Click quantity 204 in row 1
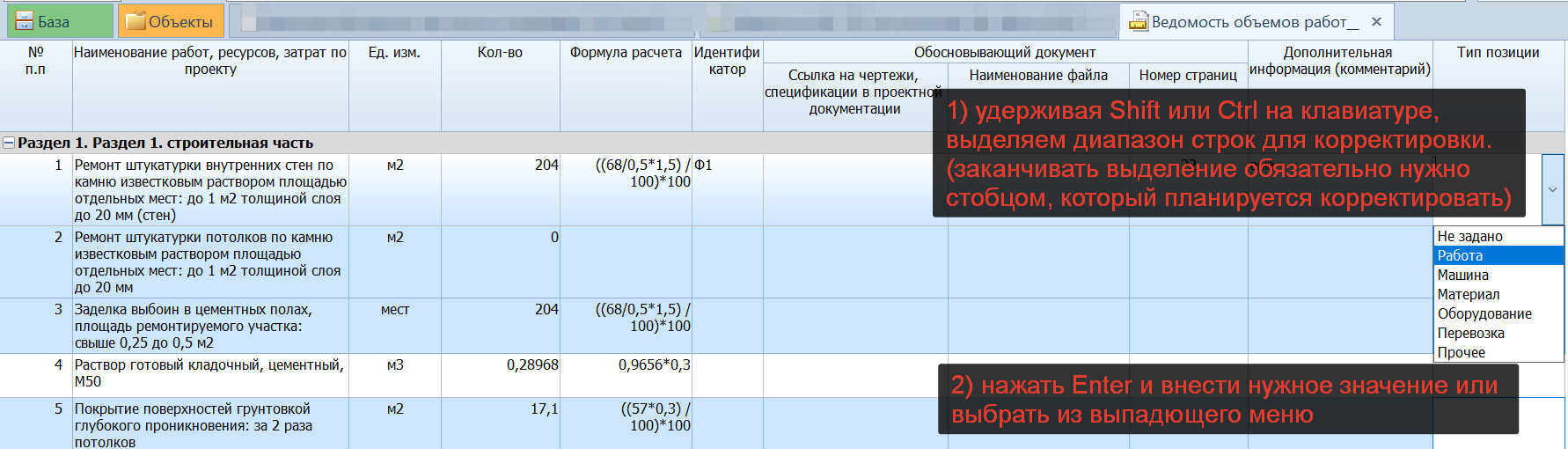This screenshot has height=449, width=1568. pyautogui.click(x=500, y=189)
